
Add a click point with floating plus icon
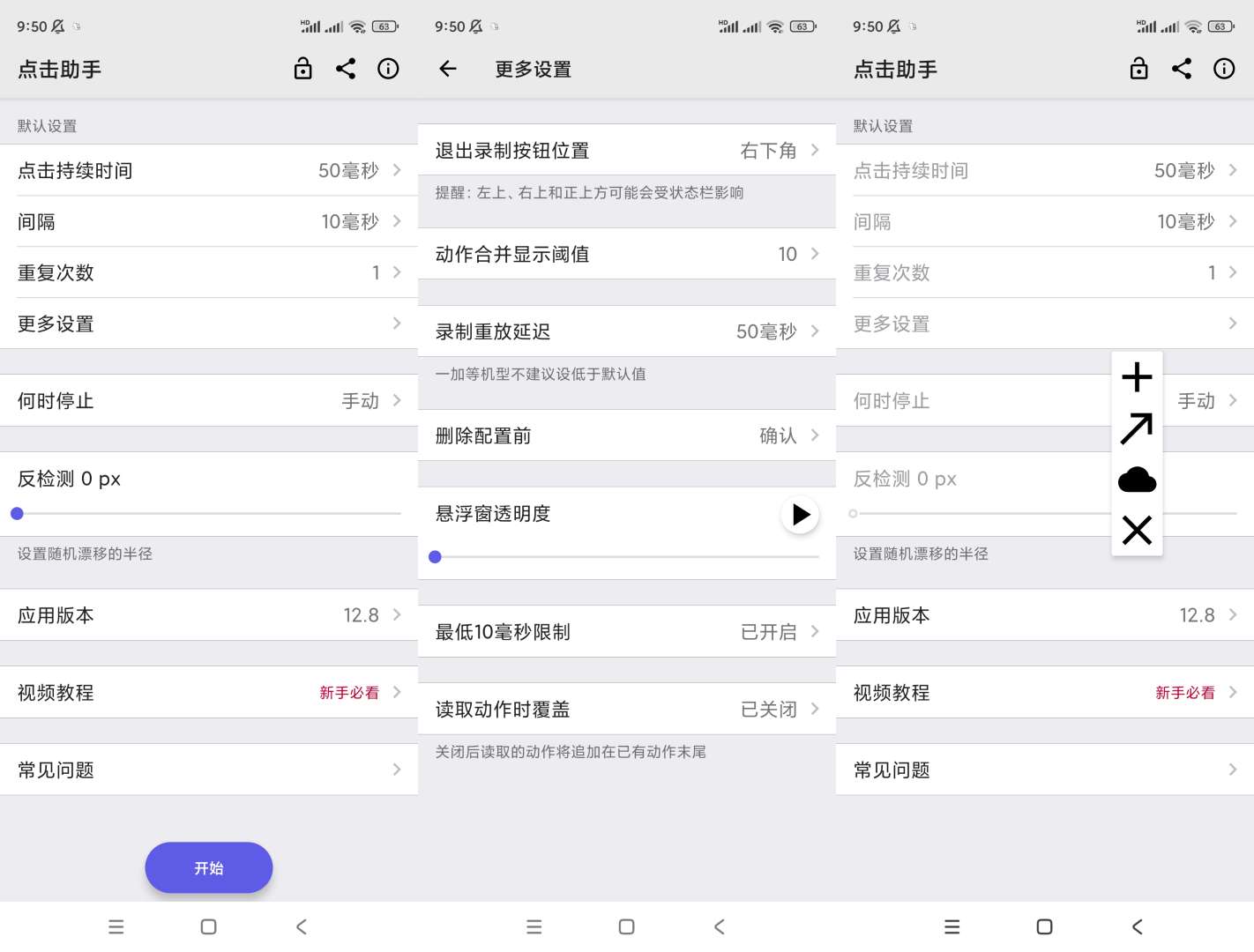tap(1137, 377)
